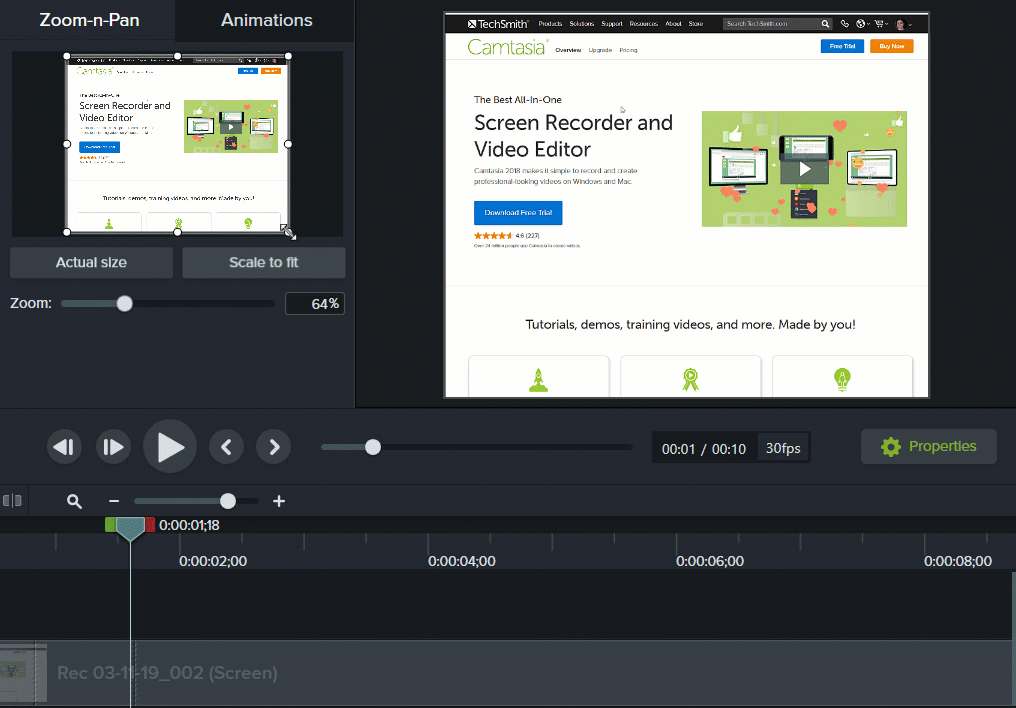Open the Animations tab
The height and width of the screenshot is (708, 1016).
coord(266,20)
